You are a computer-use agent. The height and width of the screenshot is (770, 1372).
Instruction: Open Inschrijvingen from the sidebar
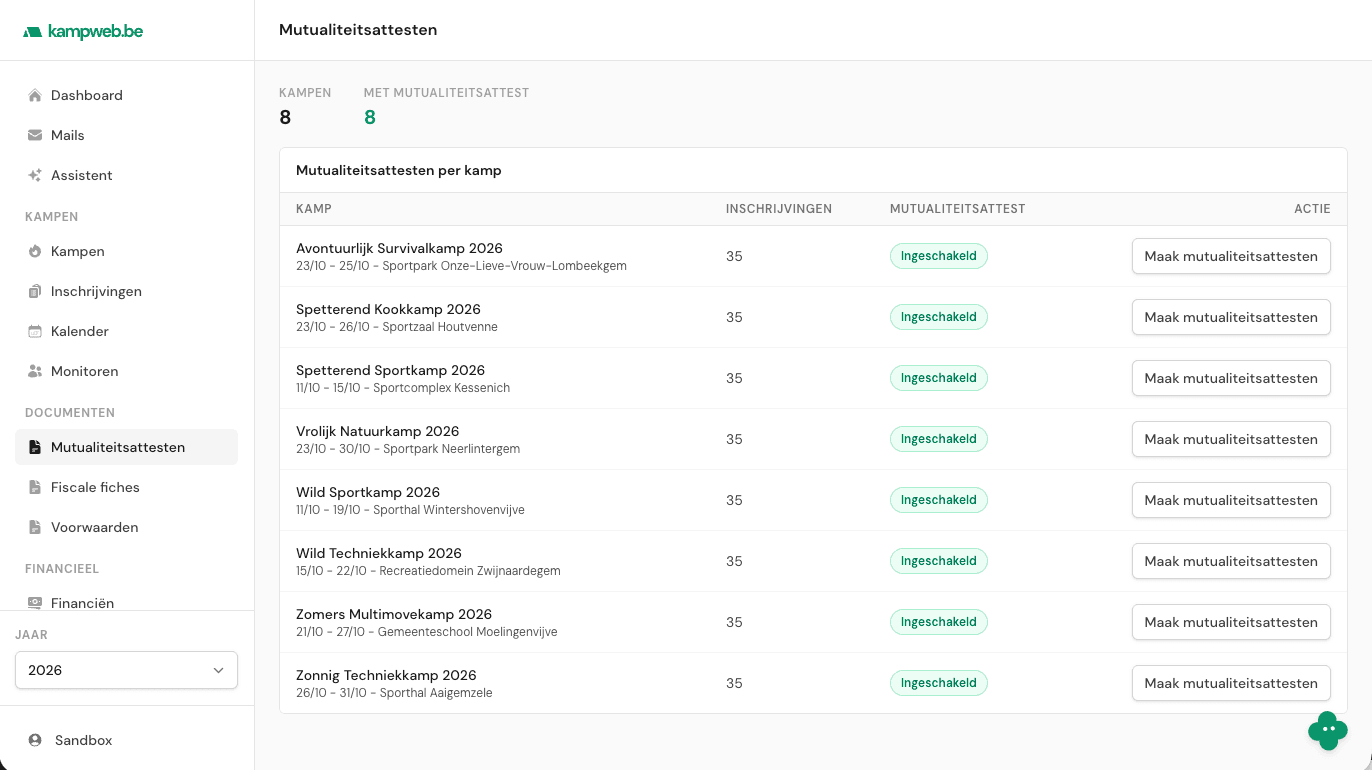tap(126, 291)
